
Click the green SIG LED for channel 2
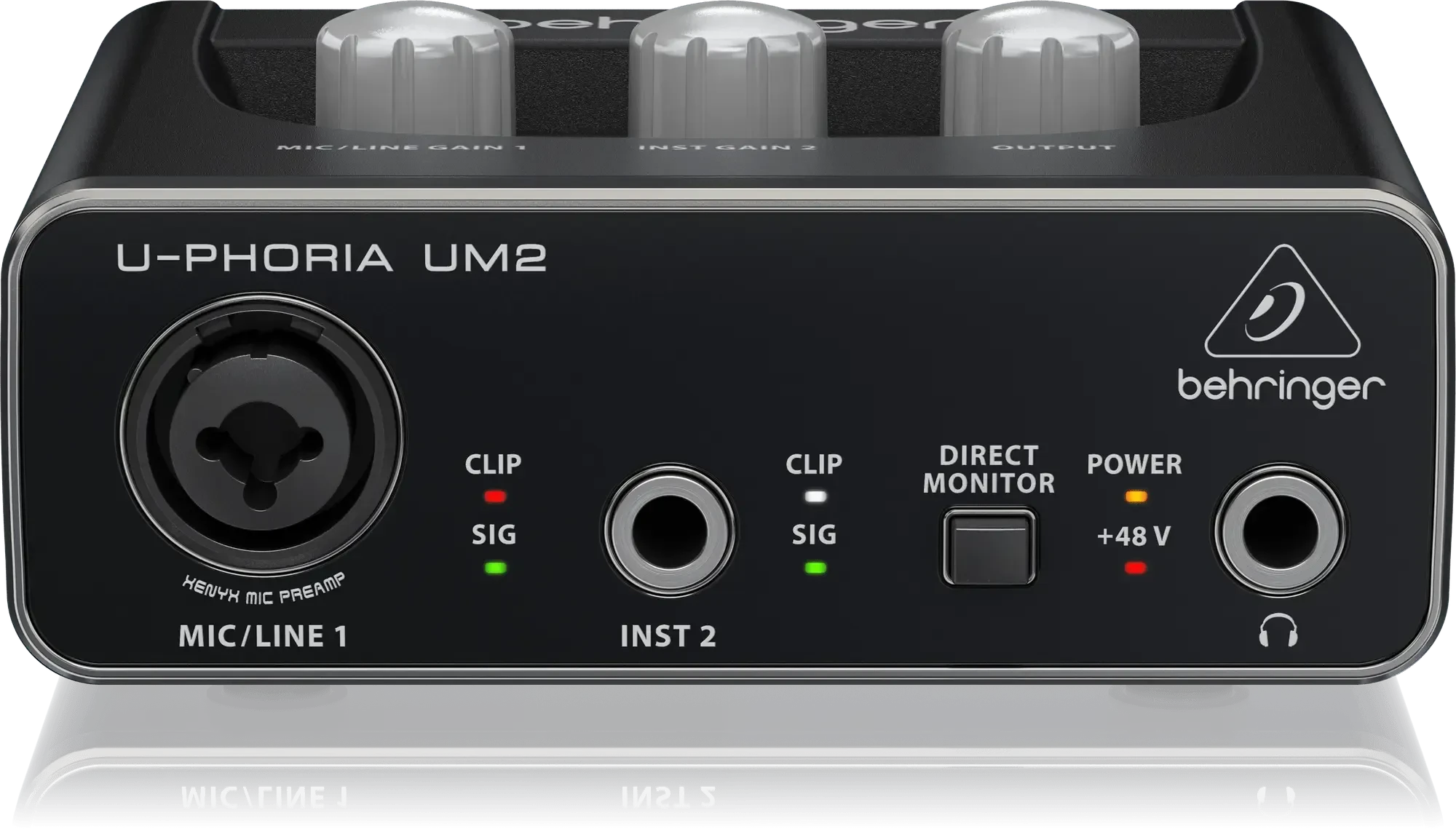(x=815, y=567)
